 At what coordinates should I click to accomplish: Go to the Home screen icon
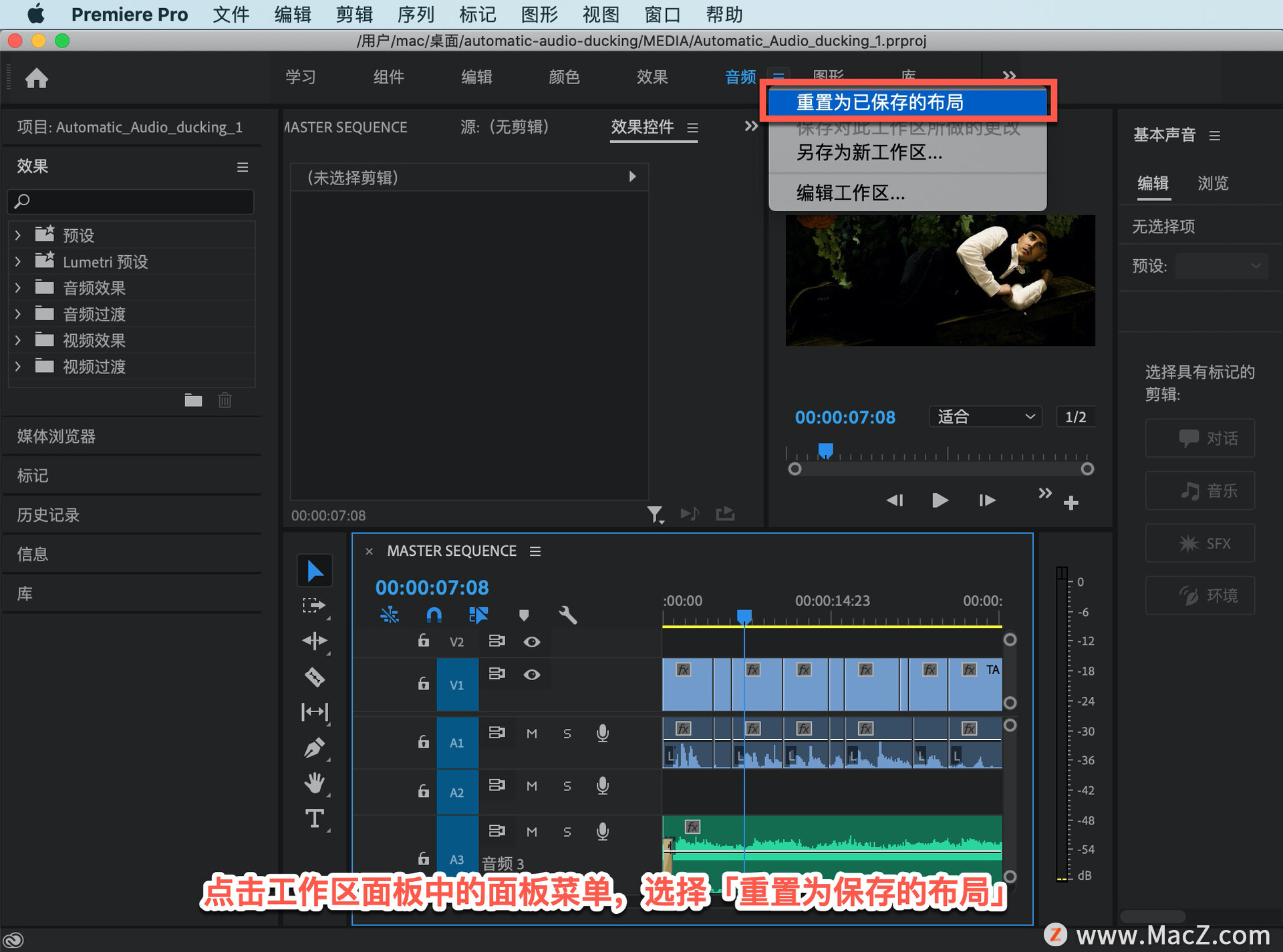[37, 78]
